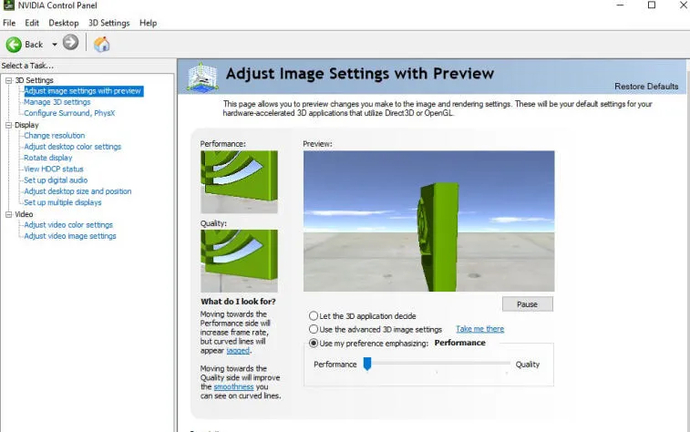
Task: Click the green Back arrow icon
Action: pyautogui.click(x=14, y=44)
